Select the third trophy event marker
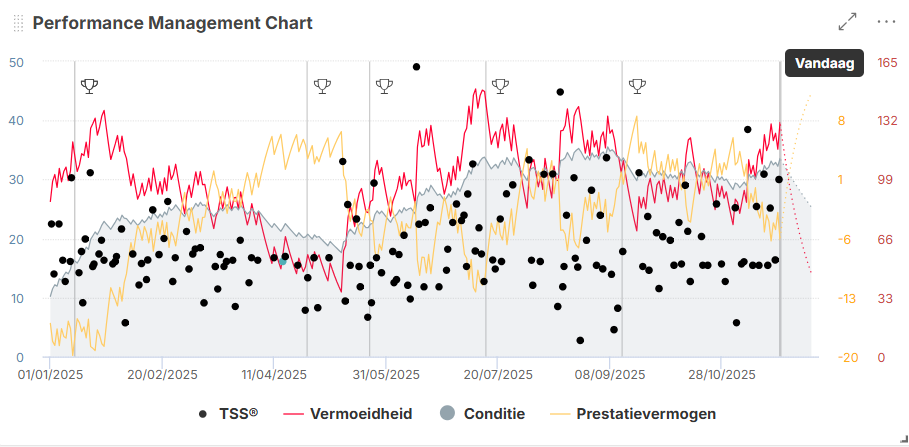 [384, 86]
